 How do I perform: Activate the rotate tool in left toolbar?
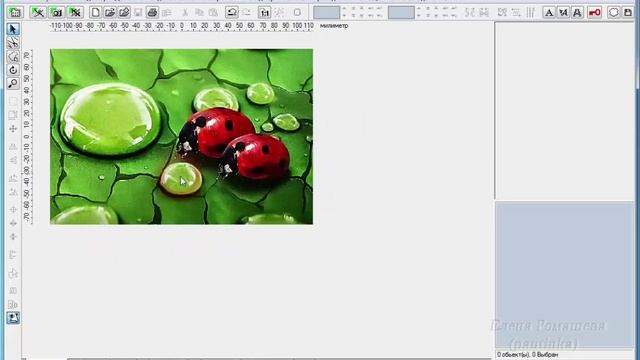pyautogui.click(x=13, y=70)
